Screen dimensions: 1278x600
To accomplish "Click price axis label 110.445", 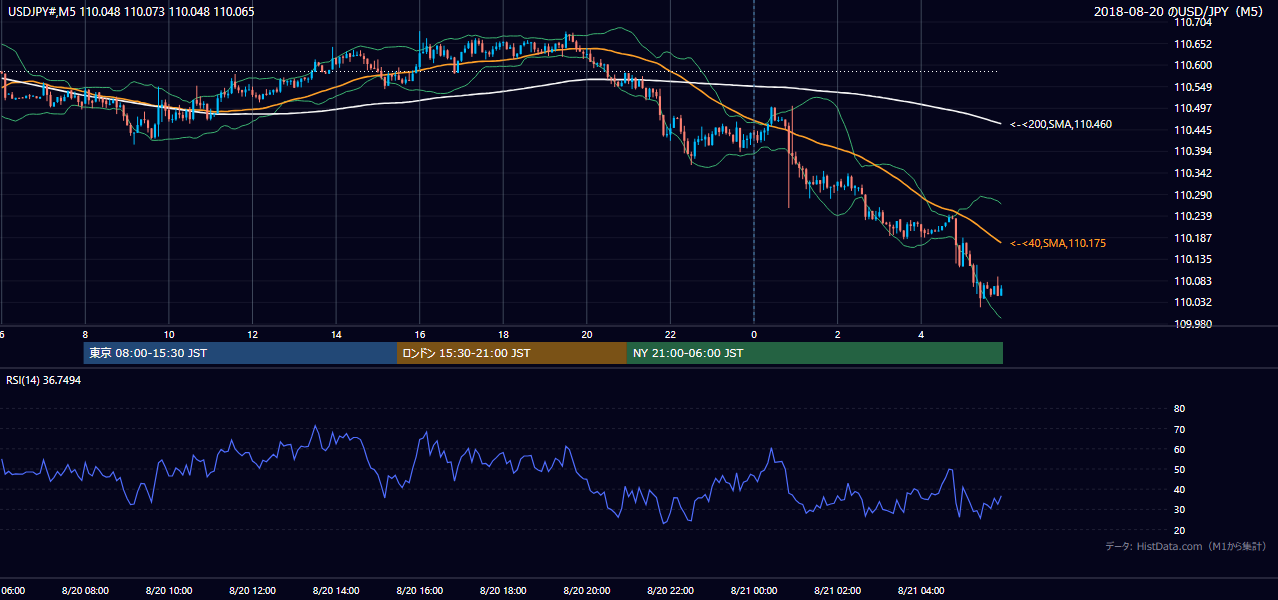I will 1193,130.
